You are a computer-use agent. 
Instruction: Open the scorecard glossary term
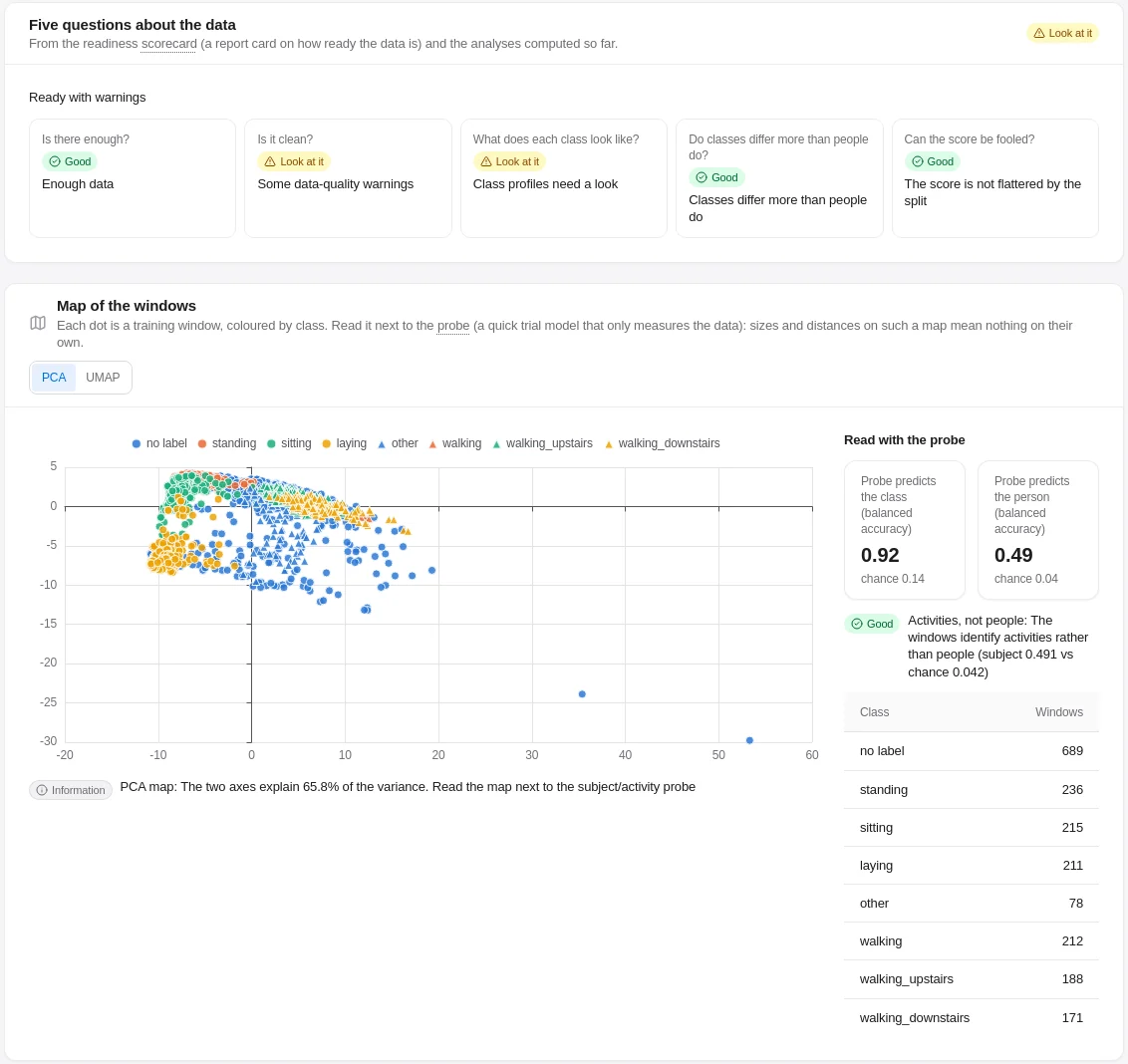tap(169, 44)
